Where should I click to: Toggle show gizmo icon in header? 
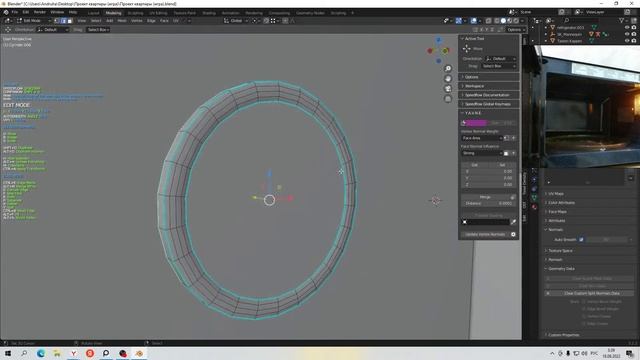459,21
